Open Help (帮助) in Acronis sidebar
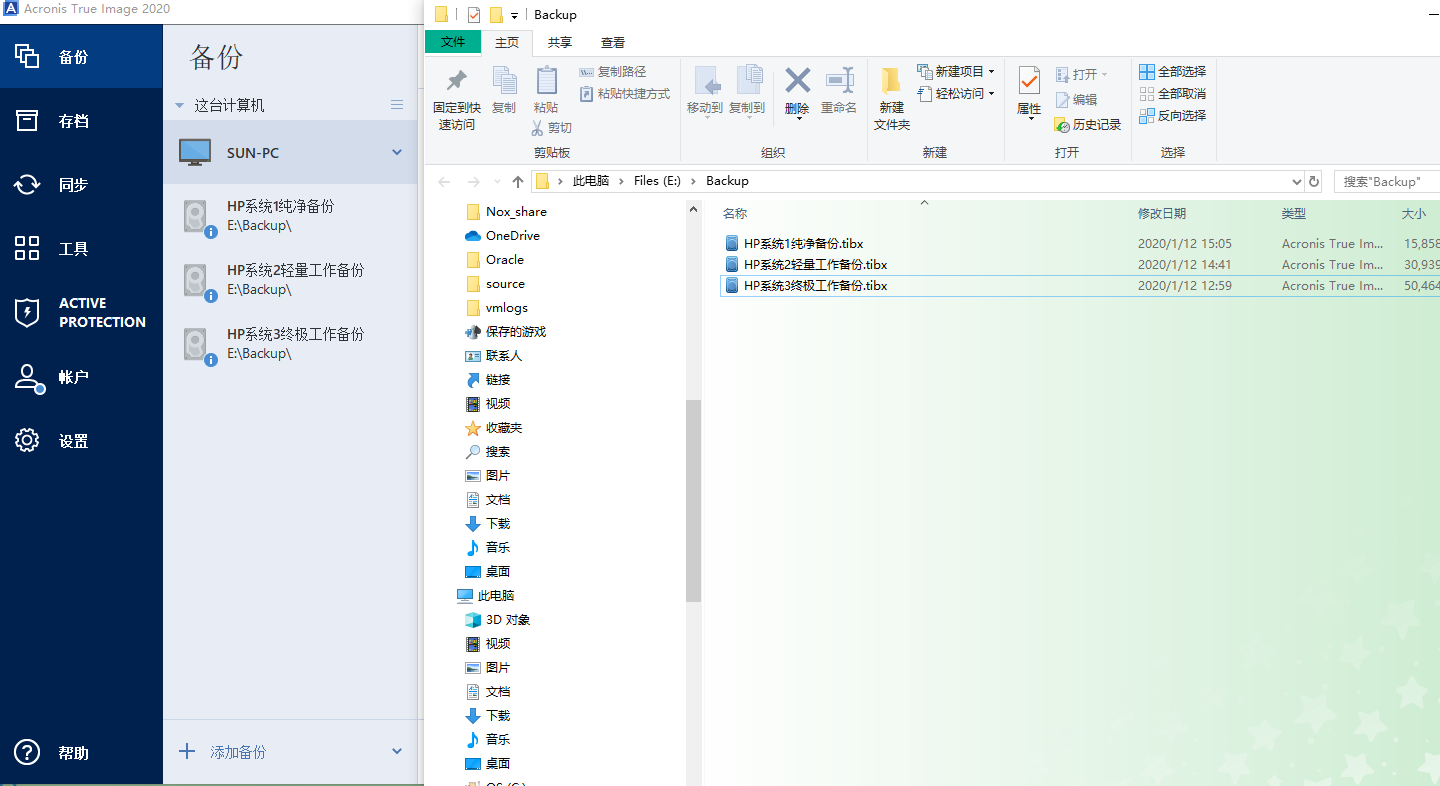The image size is (1440, 786). point(81,752)
